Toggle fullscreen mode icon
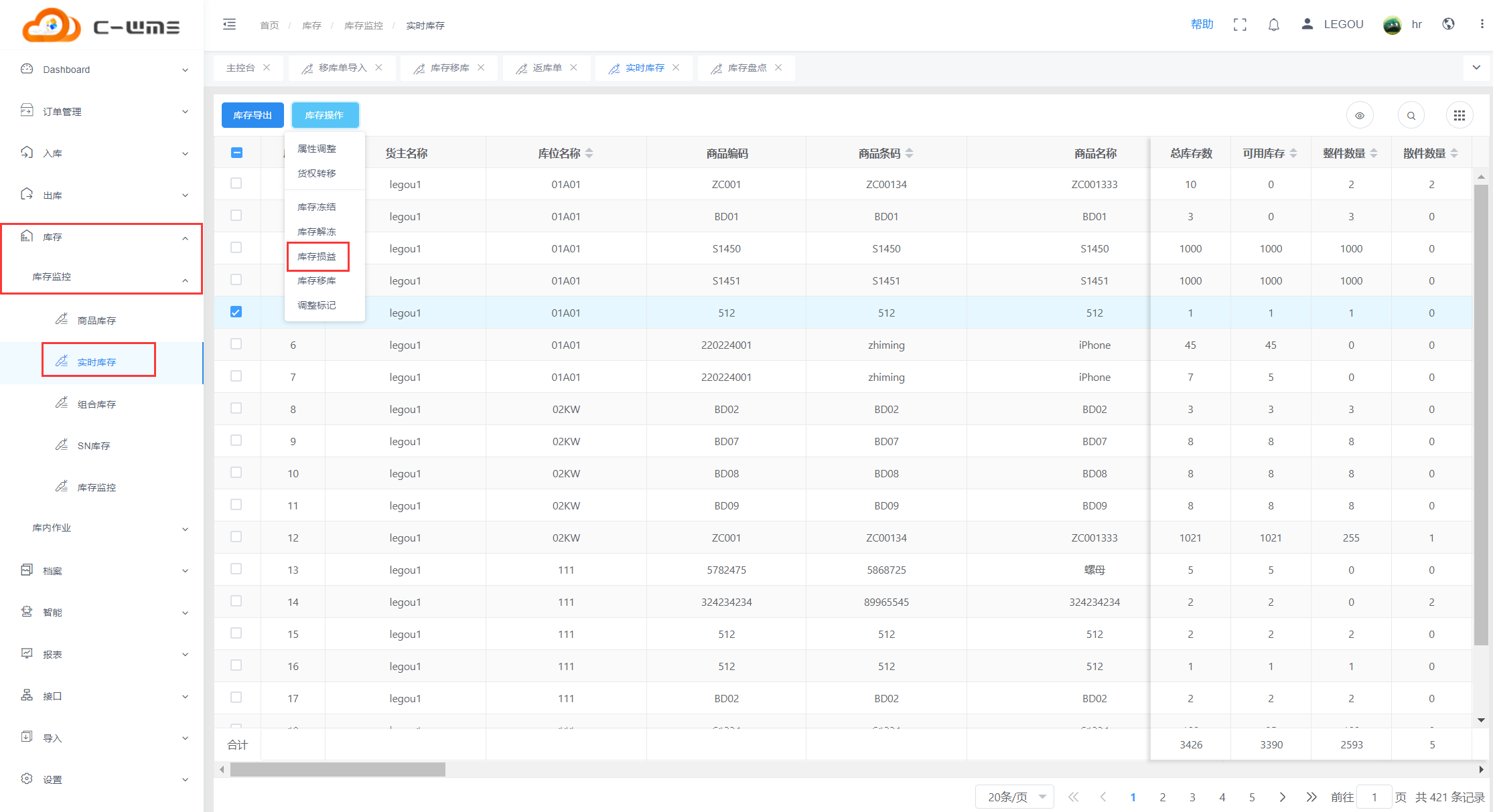Viewport: 1493px width, 812px height. [x=1240, y=25]
